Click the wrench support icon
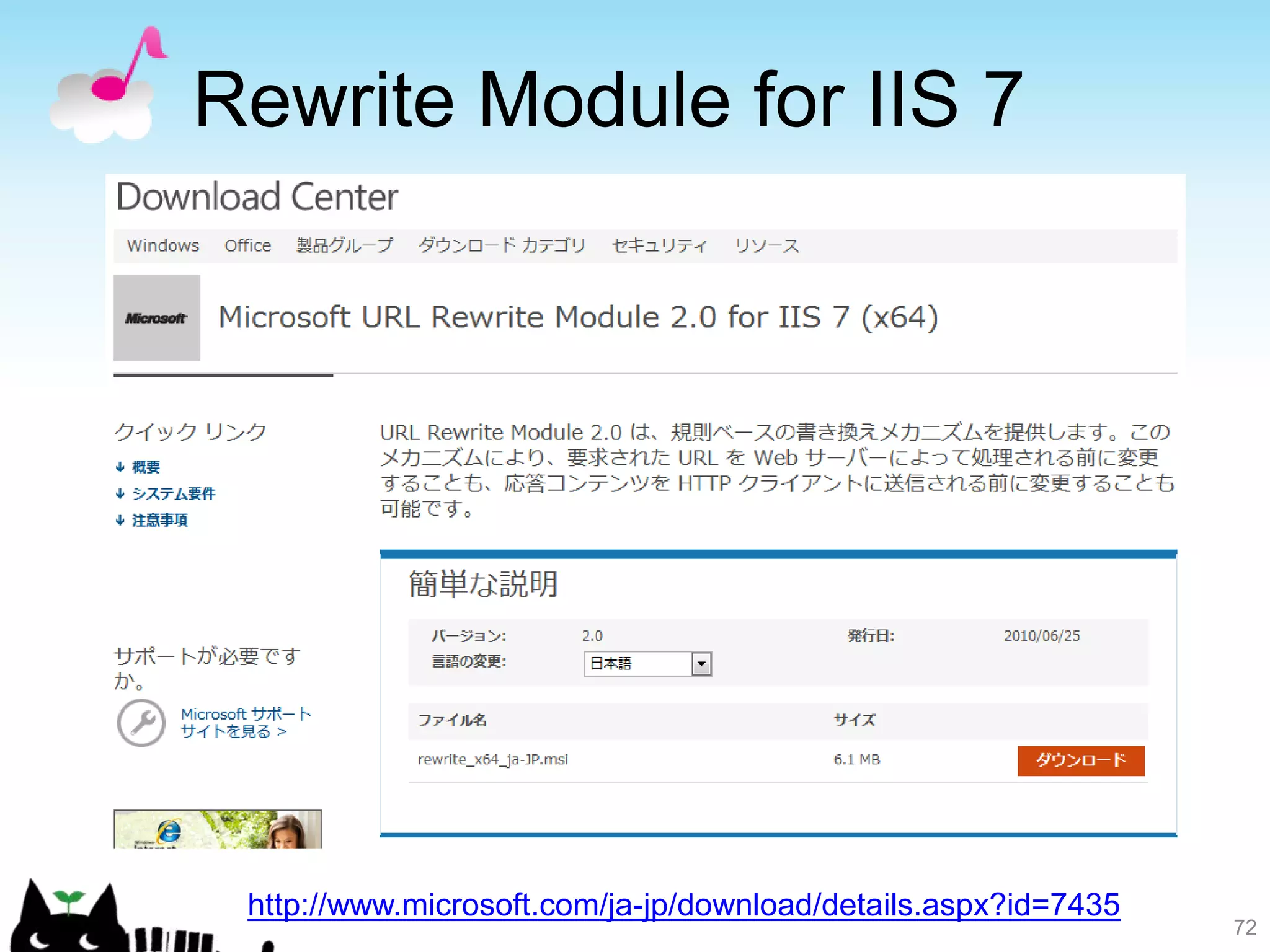This screenshot has width=1270, height=952. point(141,723)
